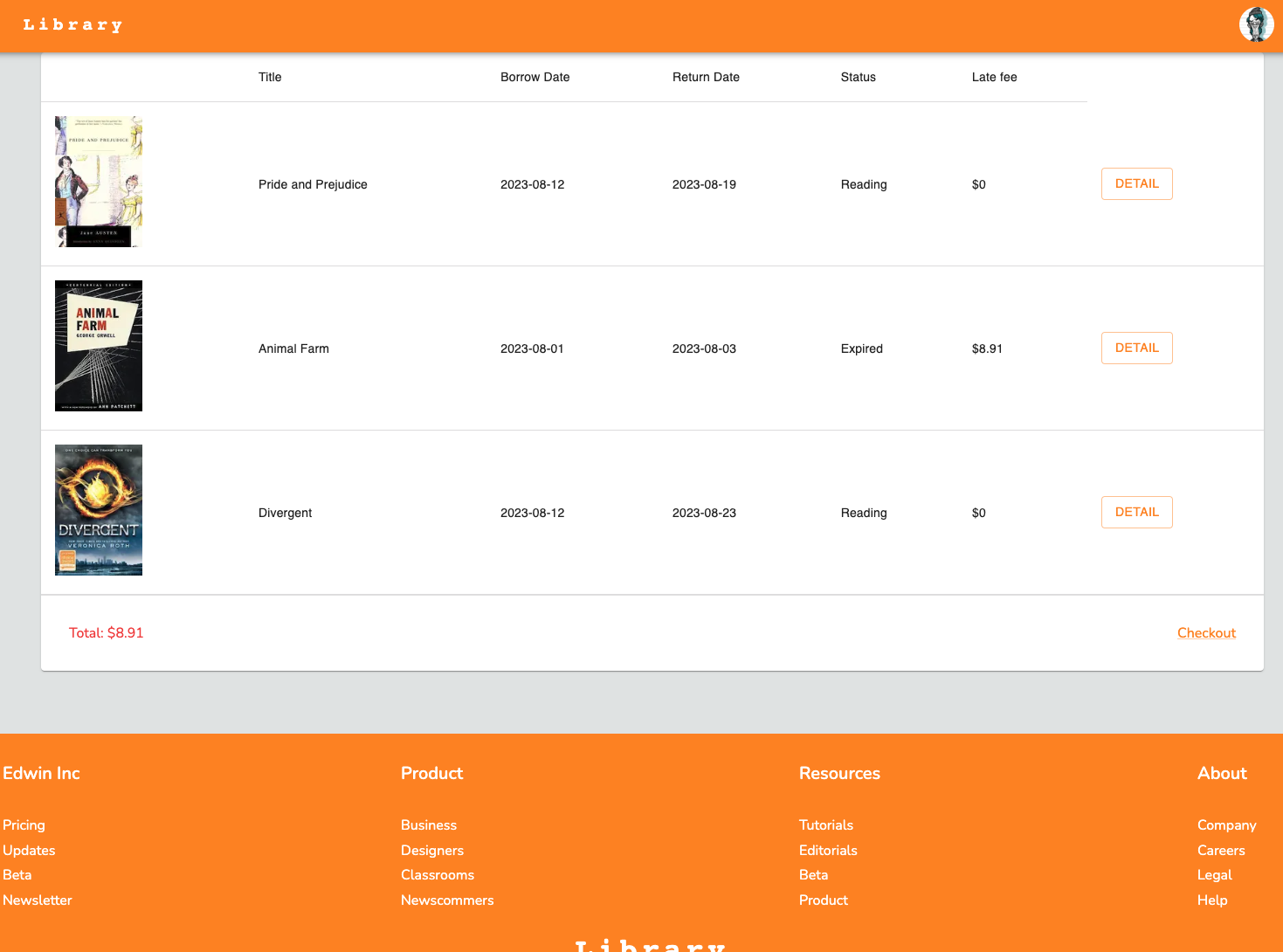The image size is (1283, 952).
Task: Click the Library logo in the footer
Action: coord(649,945)
